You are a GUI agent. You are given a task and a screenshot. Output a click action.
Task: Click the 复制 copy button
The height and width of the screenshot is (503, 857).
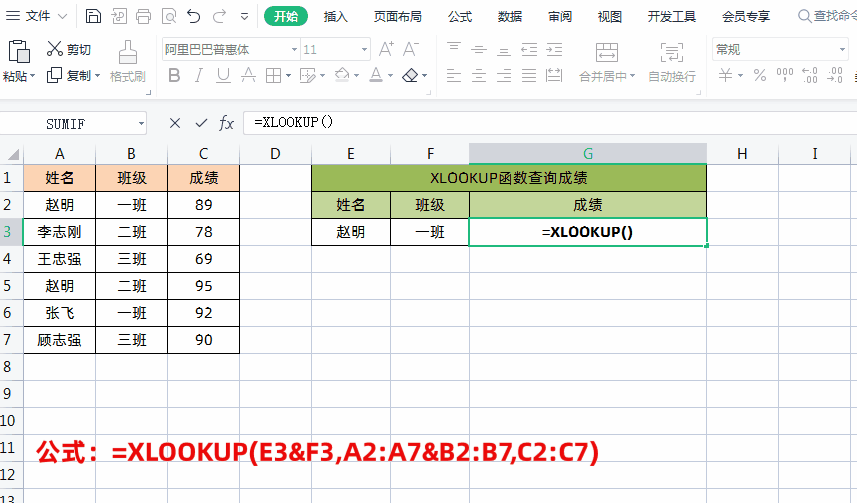coord(69,75)
